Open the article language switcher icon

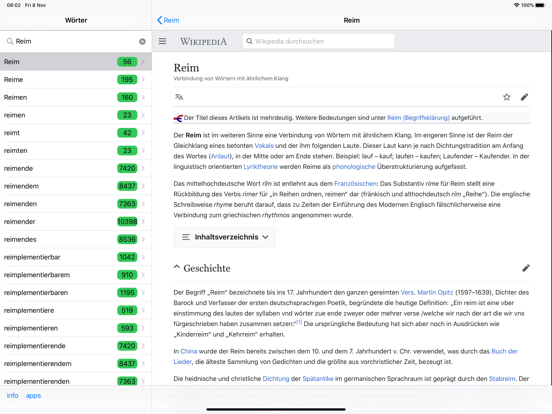point(179,97)
